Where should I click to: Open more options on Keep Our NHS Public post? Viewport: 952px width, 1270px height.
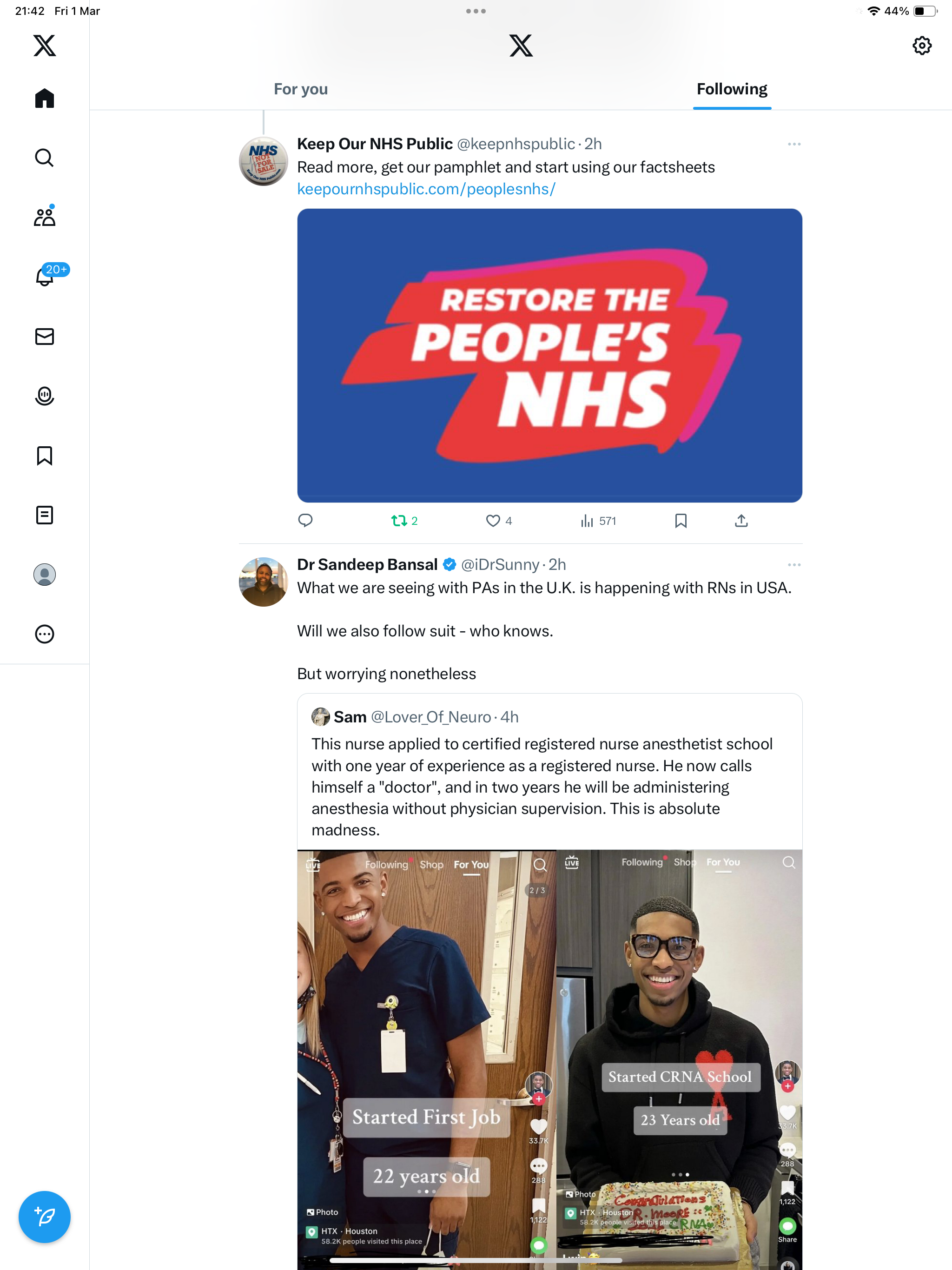pos(794,144)
